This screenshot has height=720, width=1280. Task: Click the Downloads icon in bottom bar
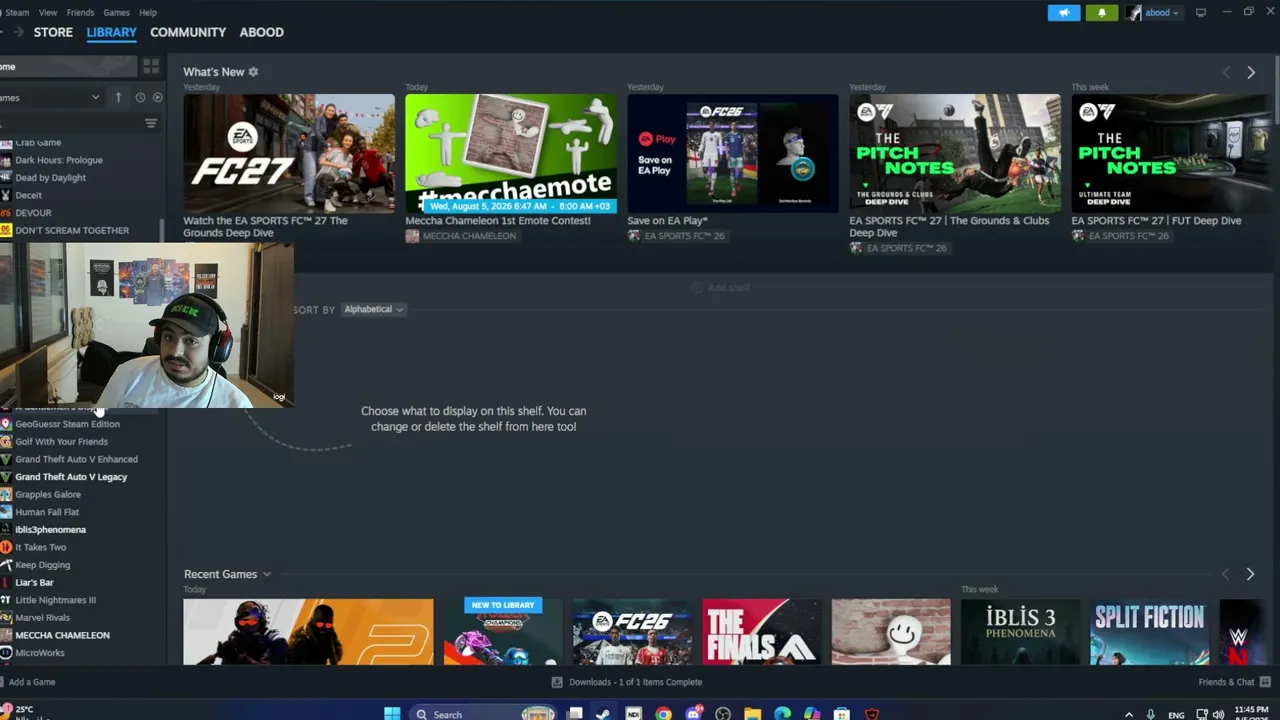(x=557, y=682)
